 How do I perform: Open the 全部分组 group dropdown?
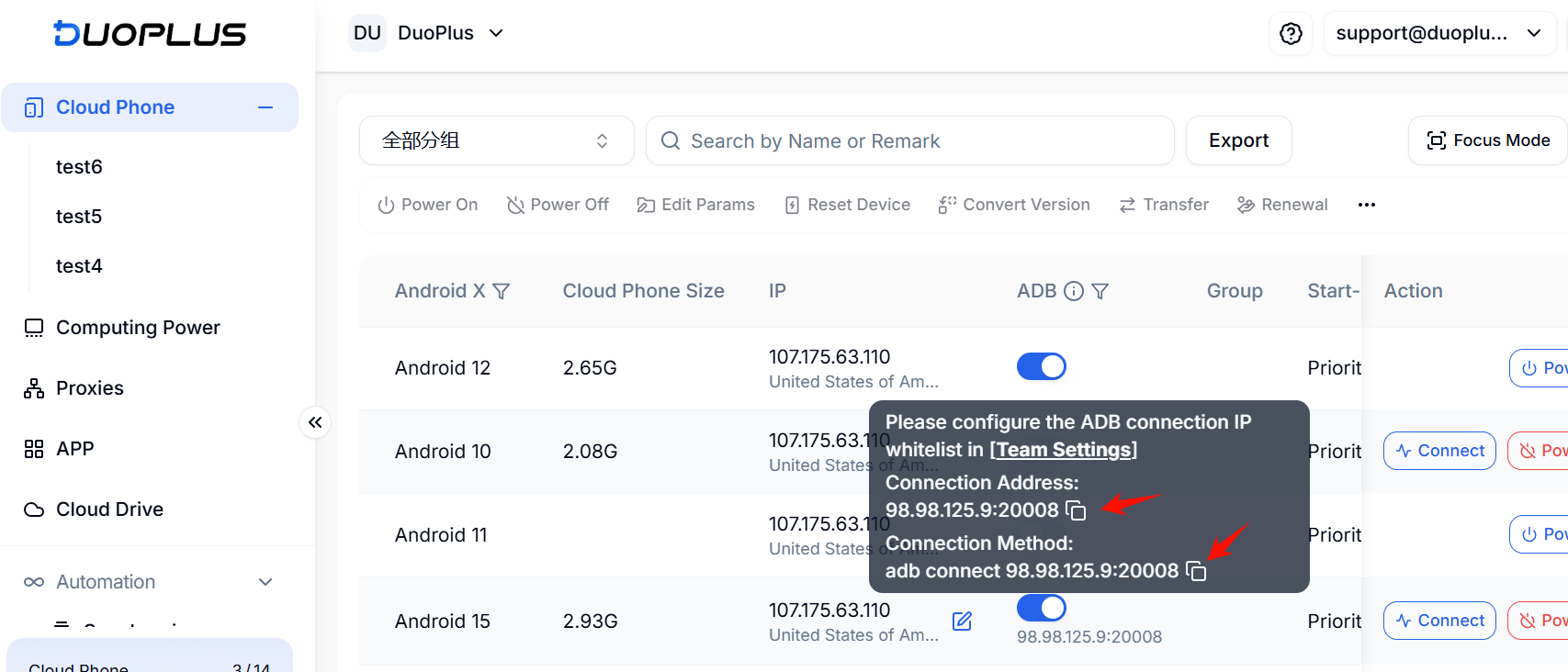pyautogui.click(x=496, y=140)
